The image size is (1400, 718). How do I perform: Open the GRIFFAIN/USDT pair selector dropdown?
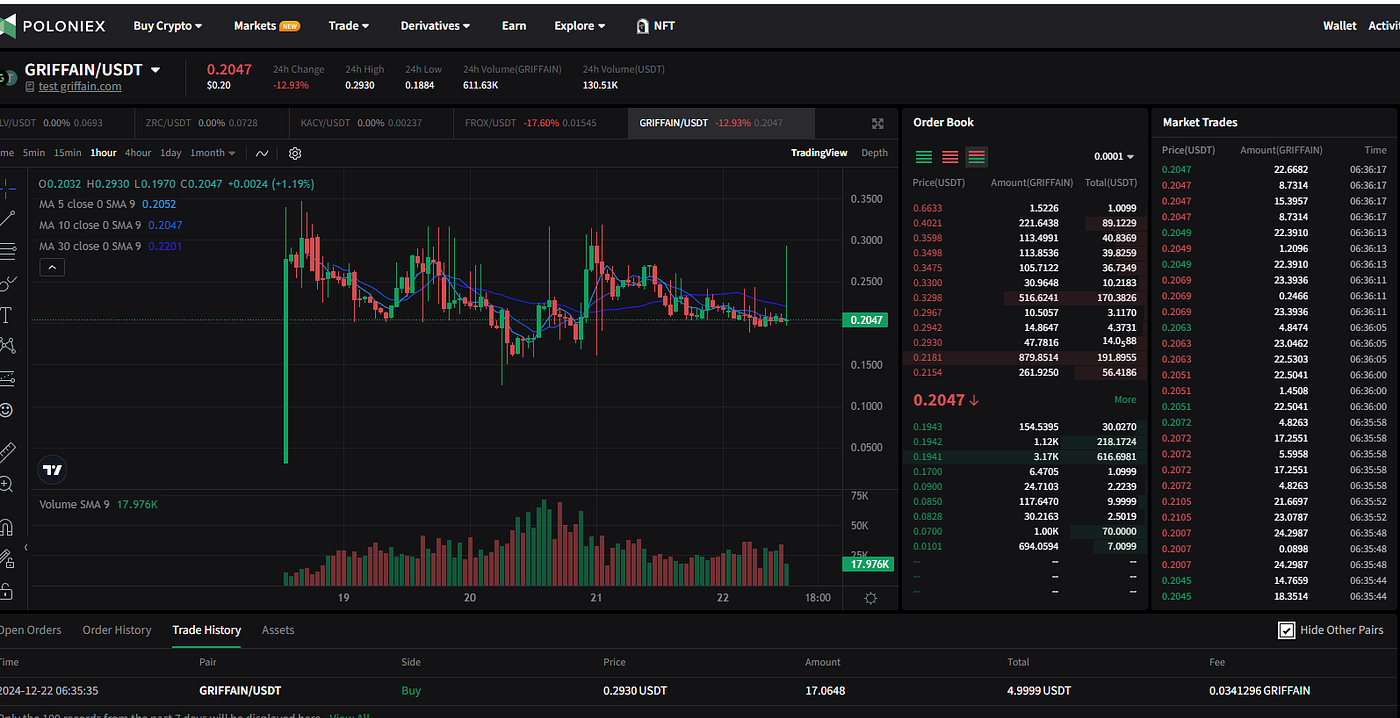[x=155, y=70]
